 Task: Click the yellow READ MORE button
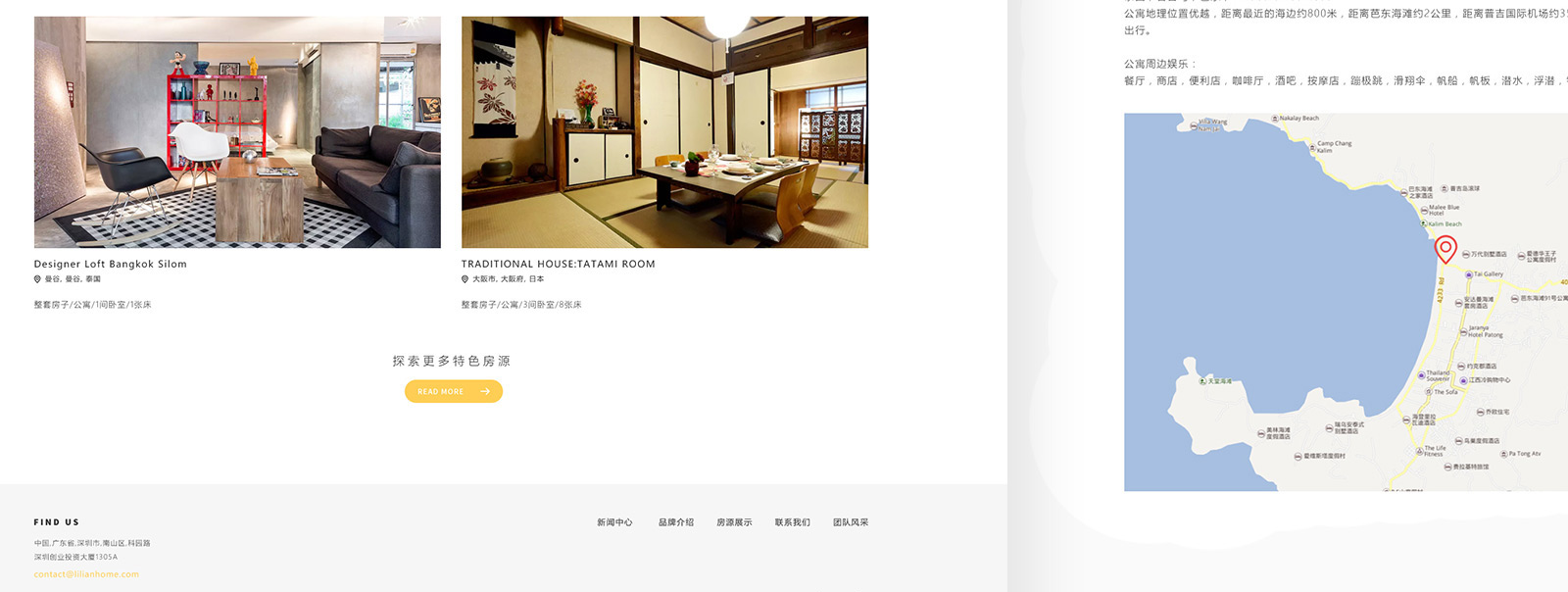[x=454, y=392]
